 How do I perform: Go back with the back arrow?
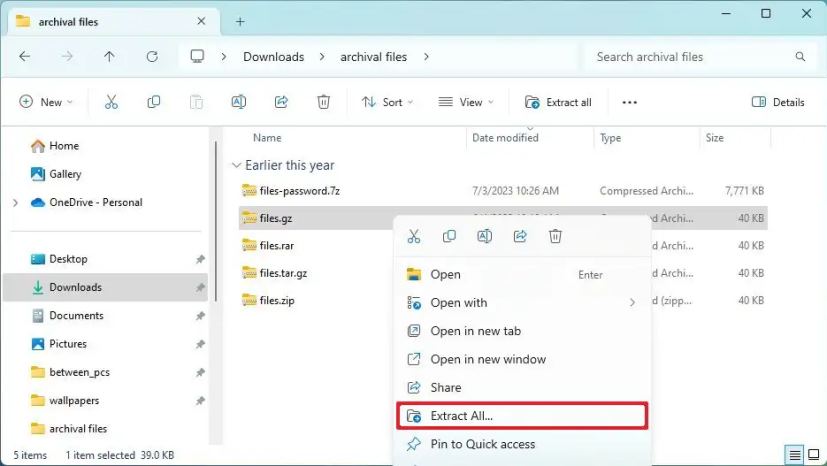[25, 56]
